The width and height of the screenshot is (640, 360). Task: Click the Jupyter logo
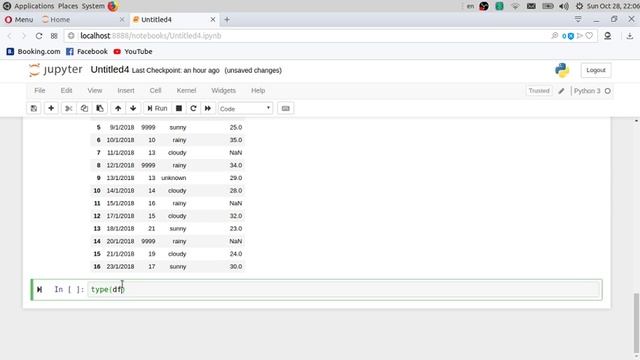tap(56, 70)
